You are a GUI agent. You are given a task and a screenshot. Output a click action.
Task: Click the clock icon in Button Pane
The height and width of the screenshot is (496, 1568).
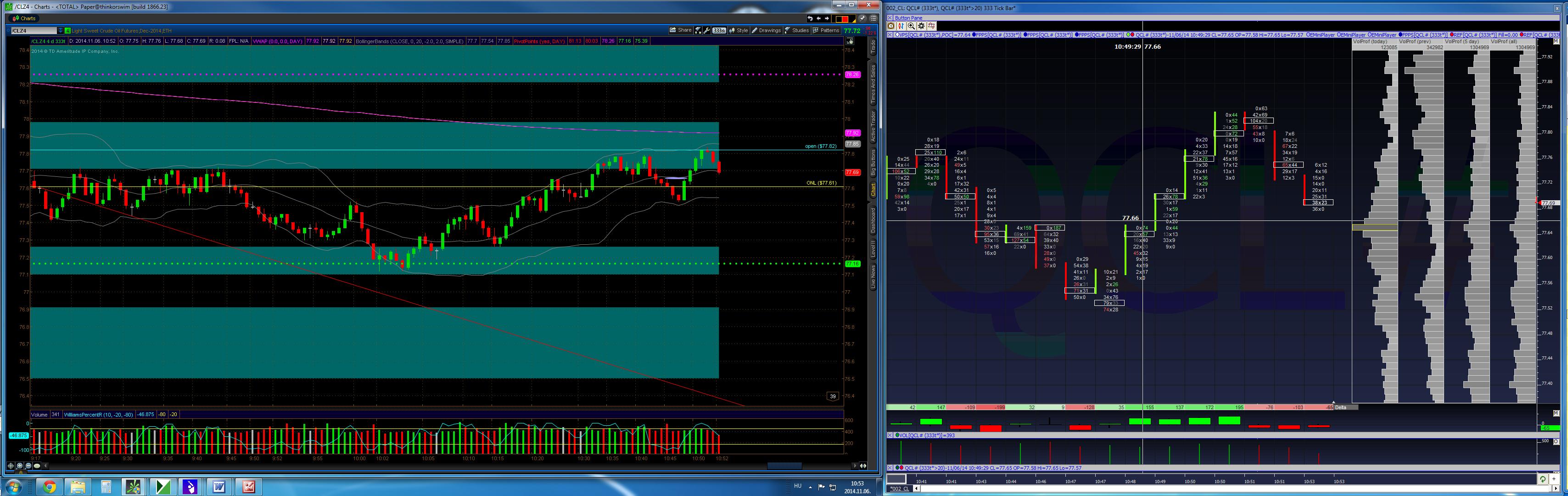(x=891, y=26)
